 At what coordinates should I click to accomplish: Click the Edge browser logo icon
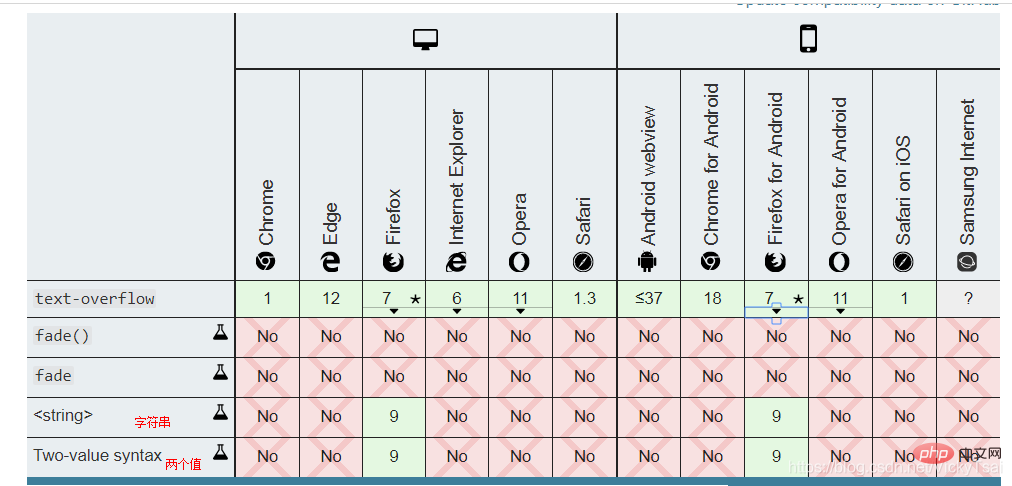330,261
